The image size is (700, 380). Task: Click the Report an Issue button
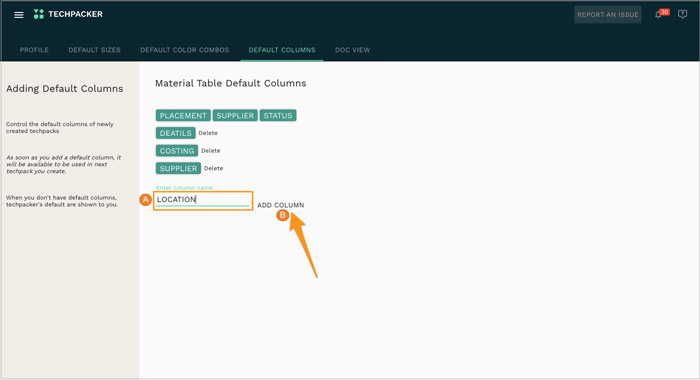pos(608,15)
